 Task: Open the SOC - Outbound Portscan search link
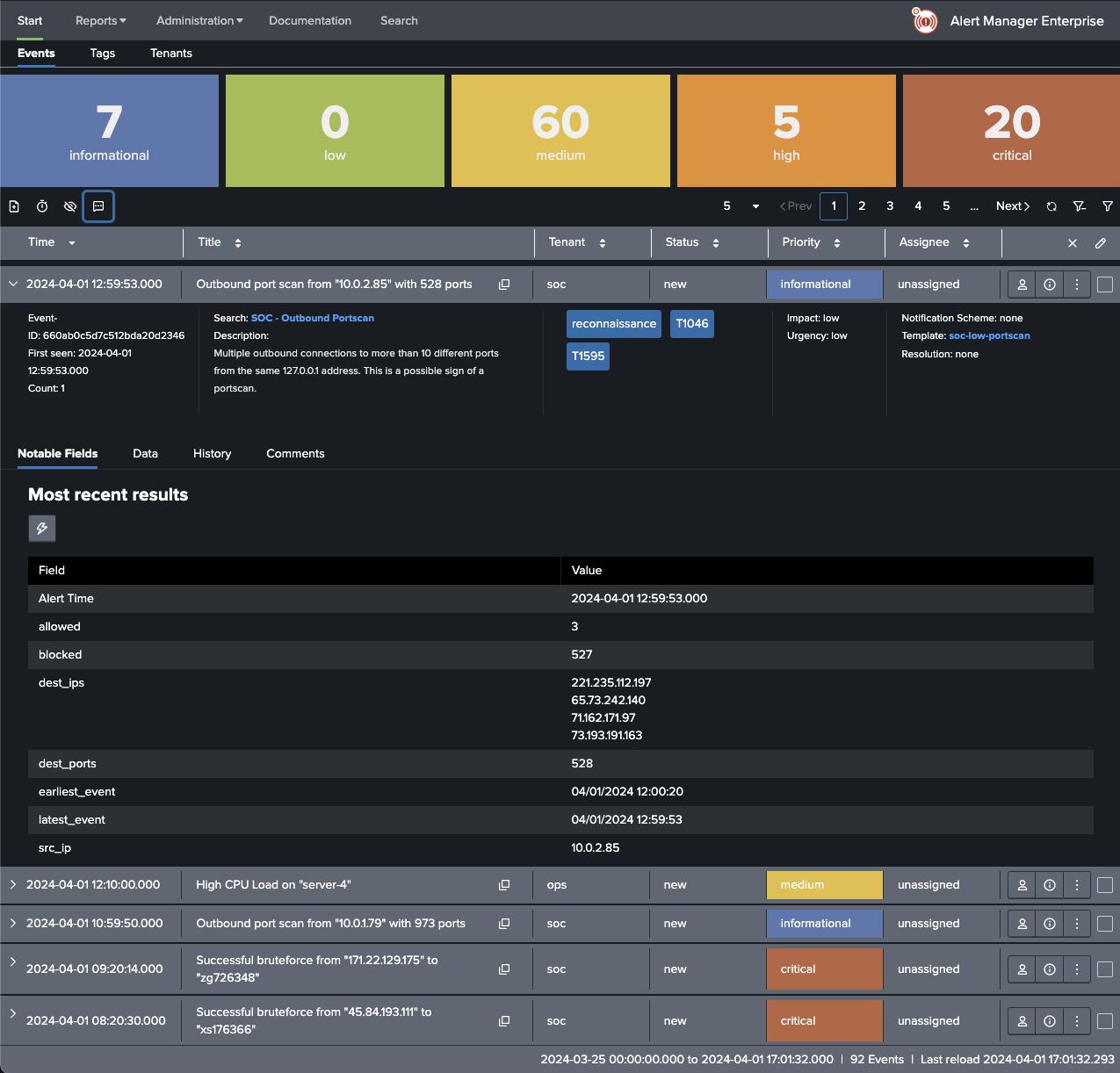click(313, 318)
